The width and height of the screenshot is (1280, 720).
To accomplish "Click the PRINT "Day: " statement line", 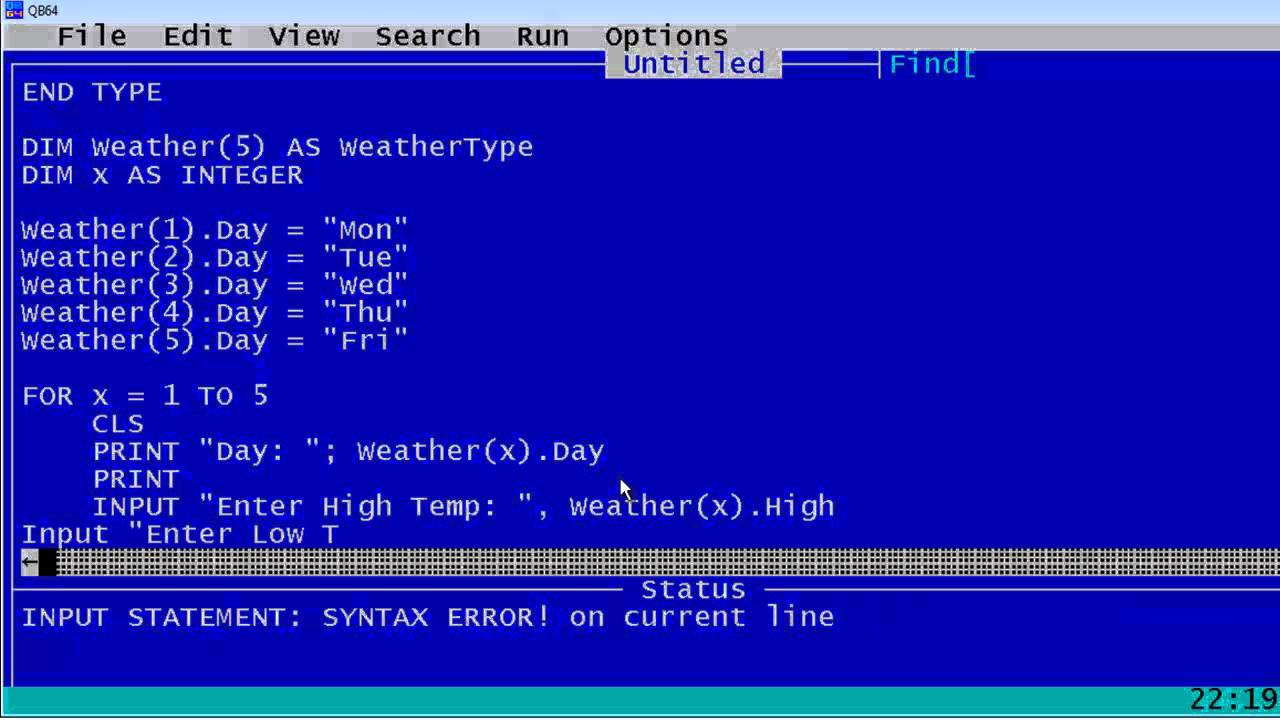I will click(x=348, y=451).
